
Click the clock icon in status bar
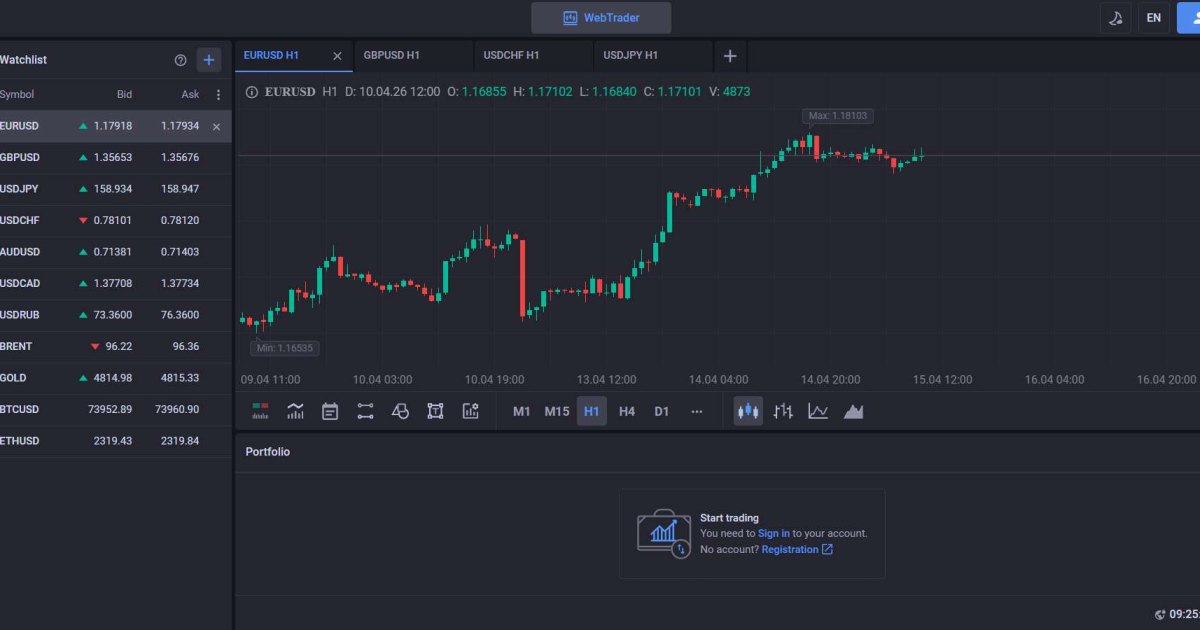[1160, 615]
